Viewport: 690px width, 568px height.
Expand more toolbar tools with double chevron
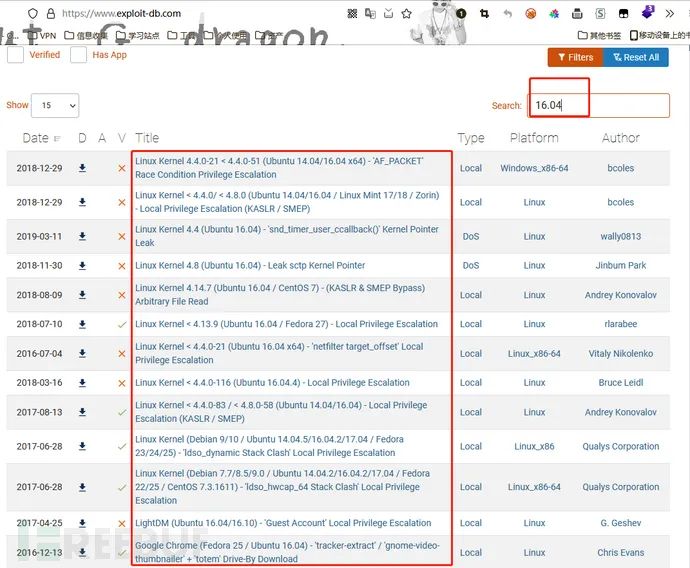670,14
